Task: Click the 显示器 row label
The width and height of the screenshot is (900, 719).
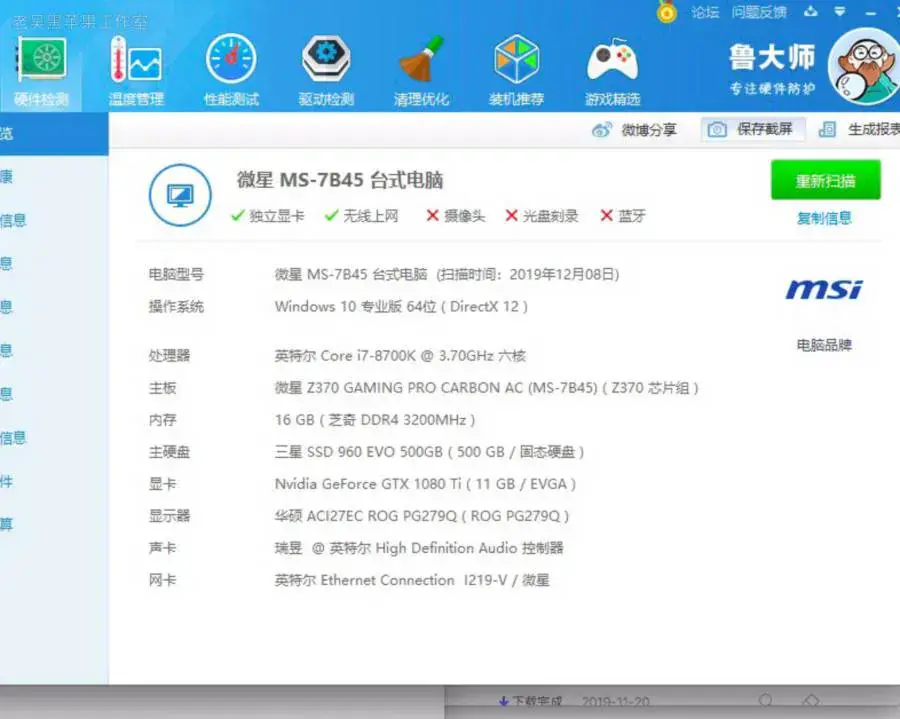Action: [x=169, y=516]
